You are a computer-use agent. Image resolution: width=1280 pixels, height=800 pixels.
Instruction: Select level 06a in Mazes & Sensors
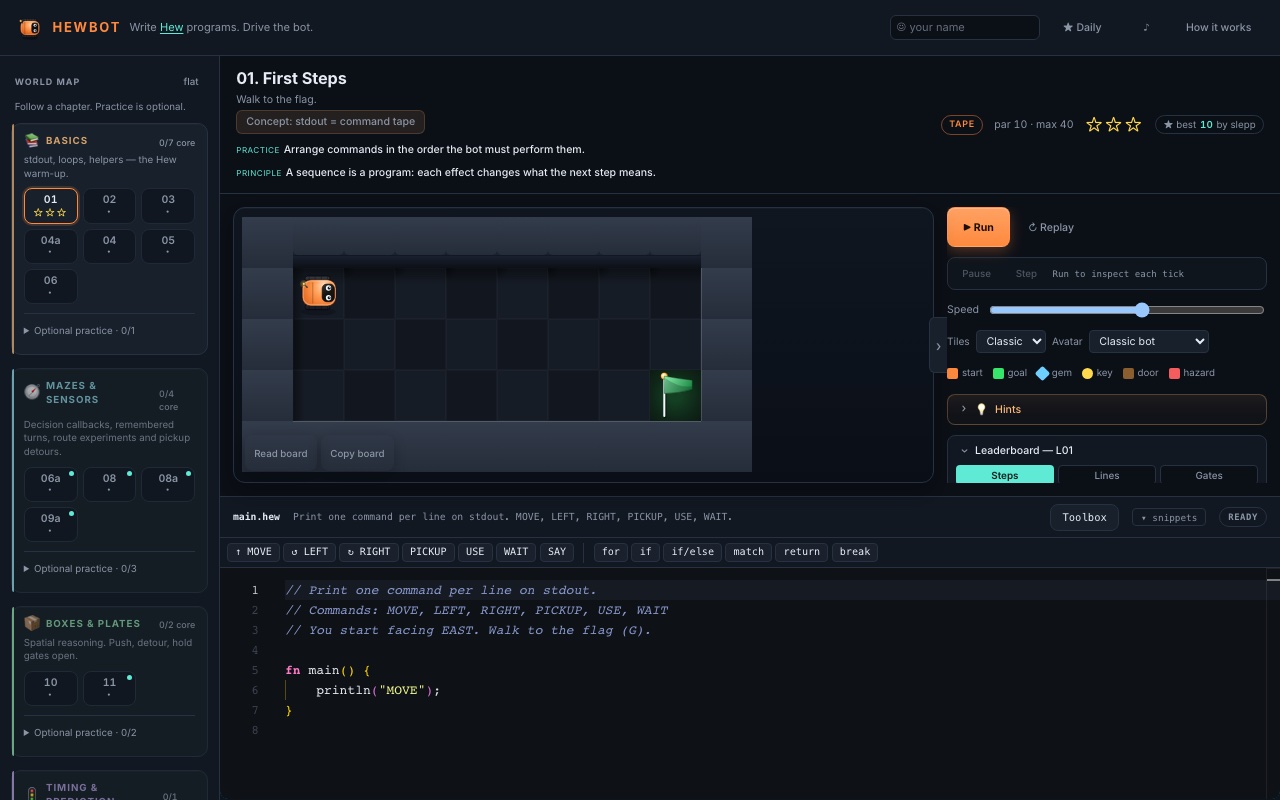tap(51, 484)
